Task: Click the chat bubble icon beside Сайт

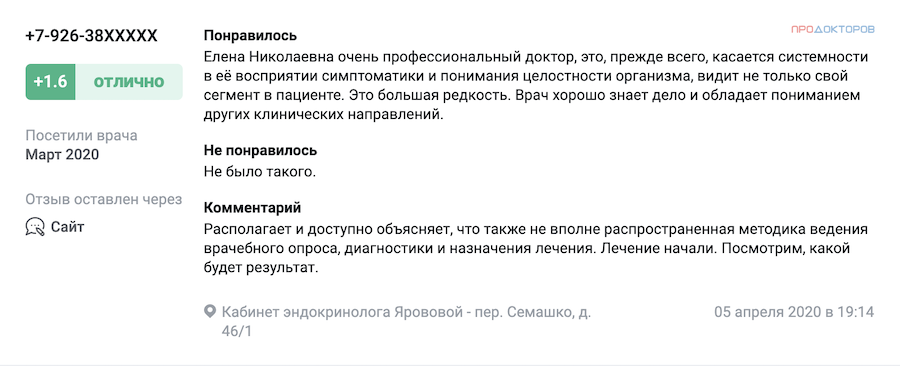Action: (x=35, y=227)
